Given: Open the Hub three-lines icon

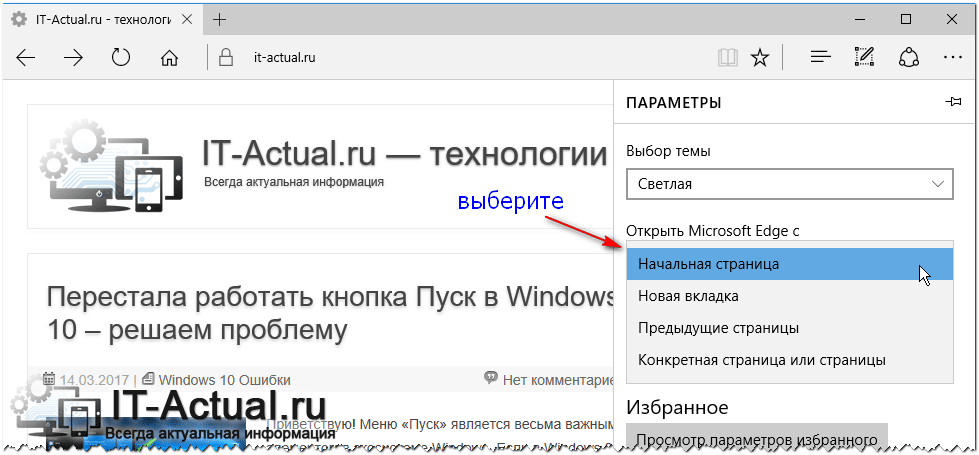Looking at the screenshot, I should click(821, 58).
